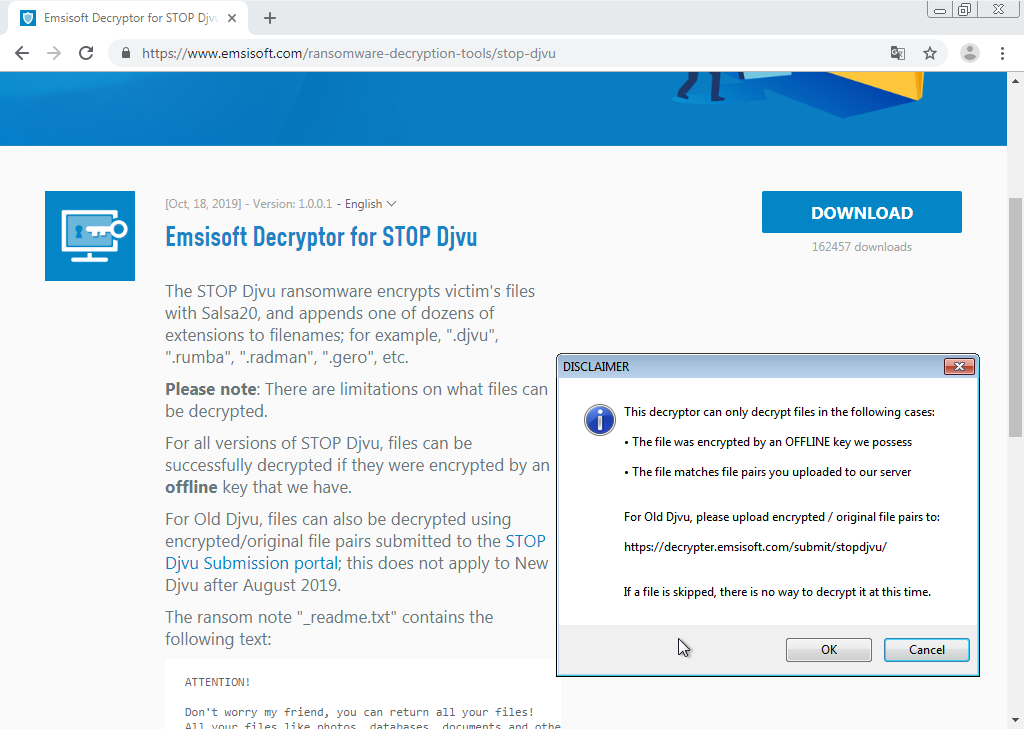Click the browser forward arrow
Screen dimensions: 1024x729
tap(54, 53)
